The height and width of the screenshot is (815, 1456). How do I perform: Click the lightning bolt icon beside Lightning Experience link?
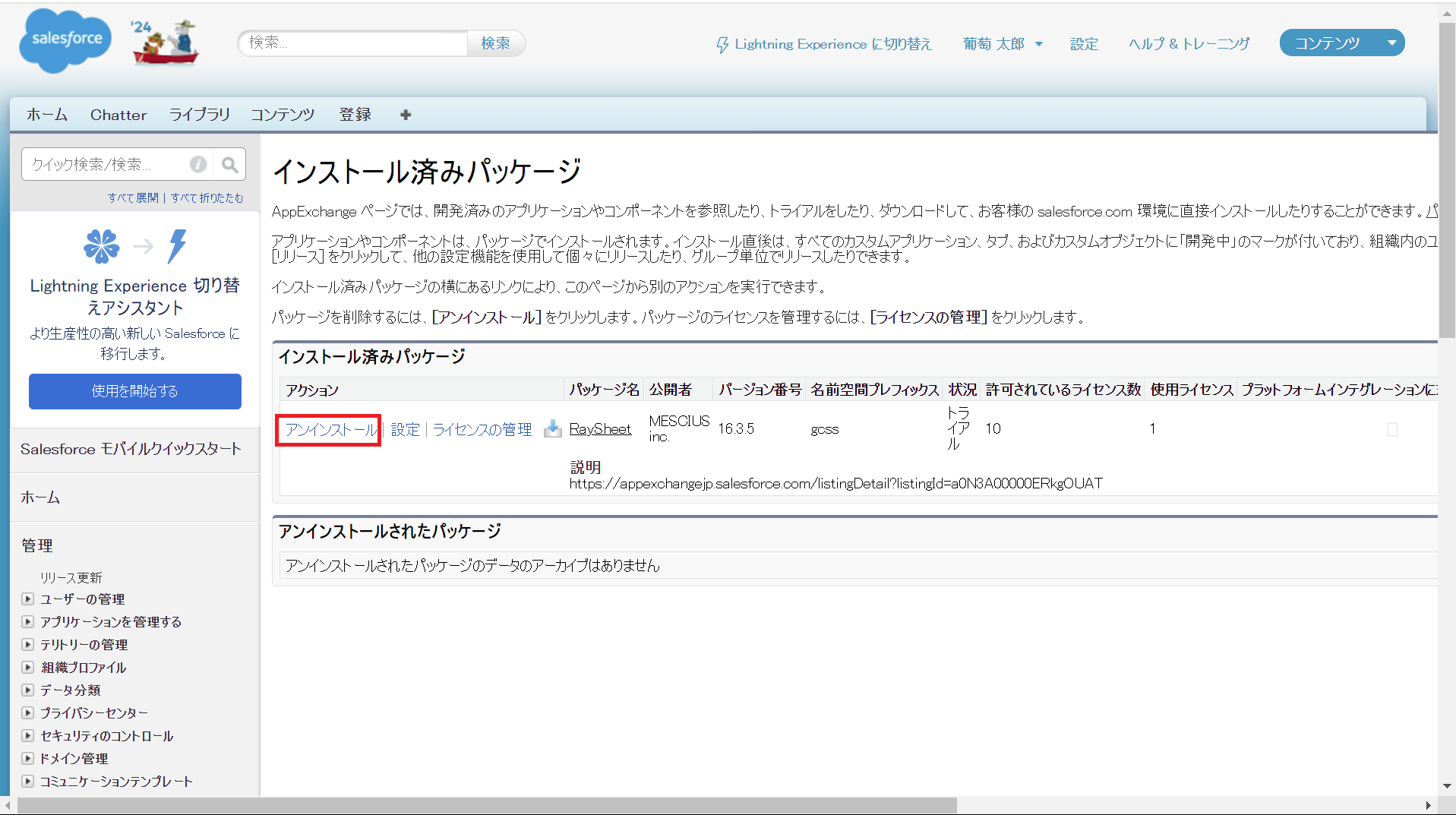(x=722, y=45)
